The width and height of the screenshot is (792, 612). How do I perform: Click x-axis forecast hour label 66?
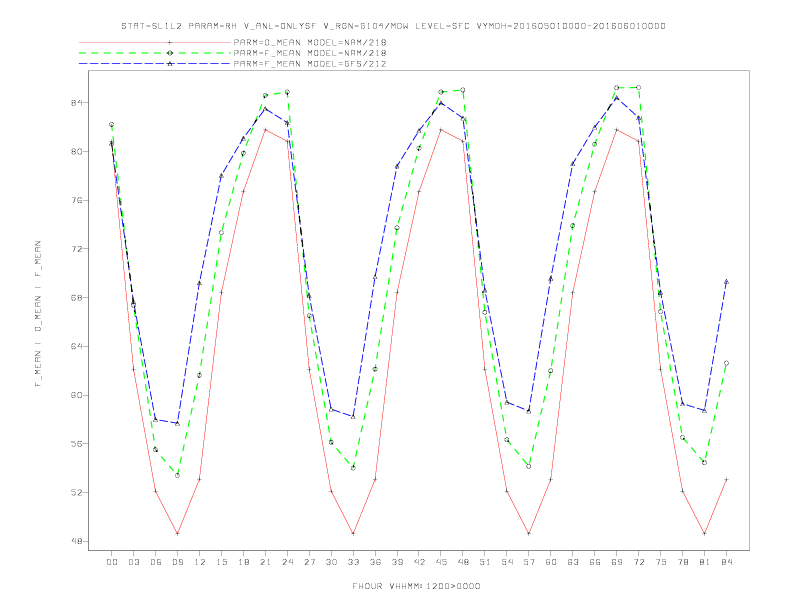click(x=595, y=562)
